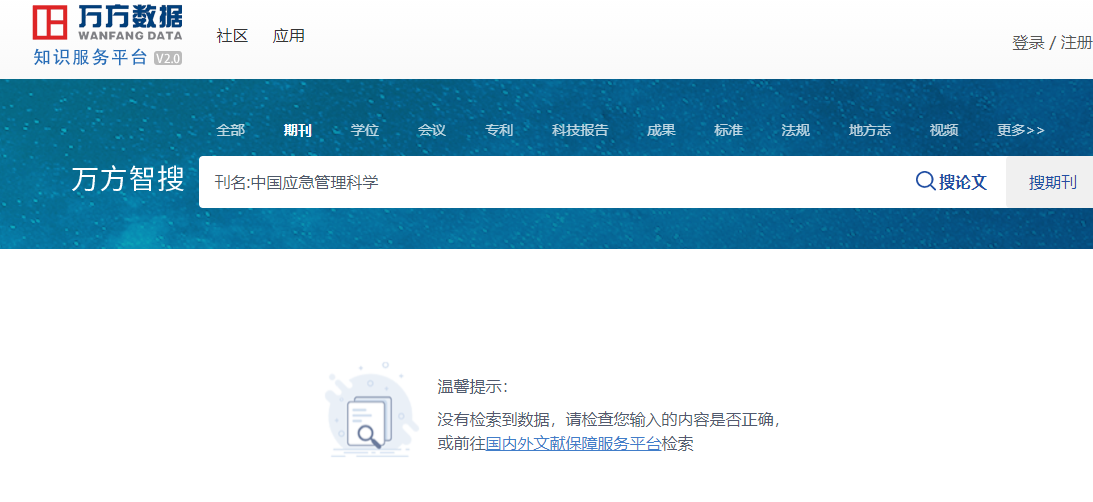The image size is (1093, 502).
Task: Switch to the 成果 tab
Action: tap(661, 130)
